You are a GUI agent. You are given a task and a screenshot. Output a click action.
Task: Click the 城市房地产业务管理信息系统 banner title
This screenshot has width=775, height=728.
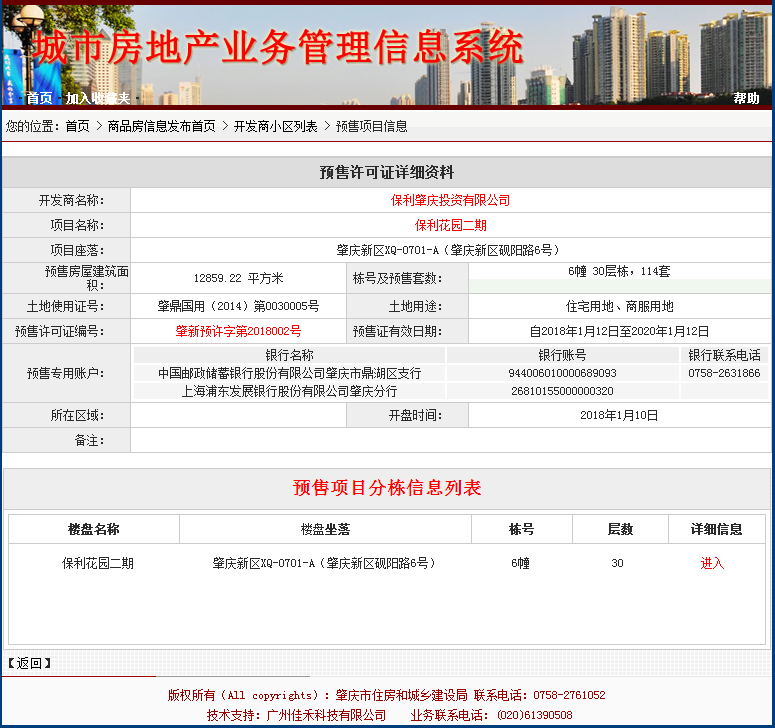tap(278, 46)
